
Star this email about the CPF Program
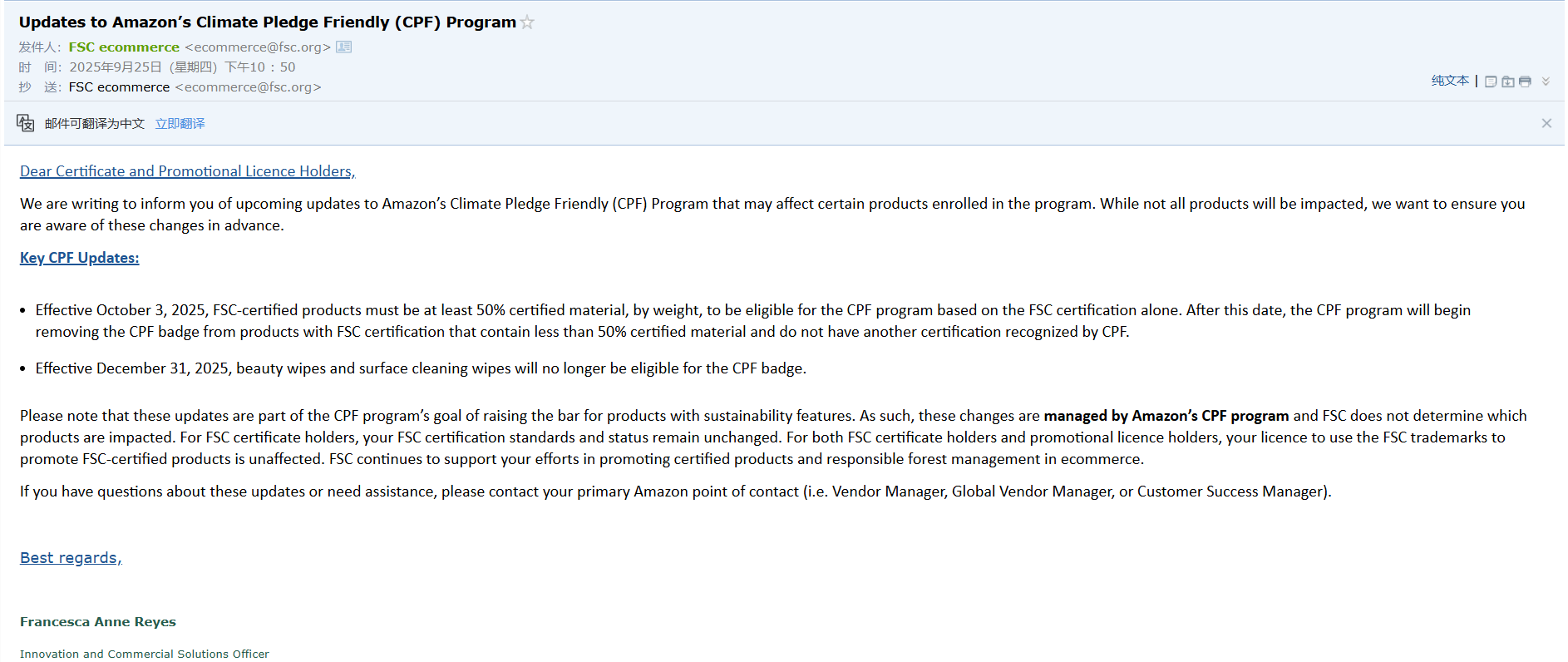(527, 22)
